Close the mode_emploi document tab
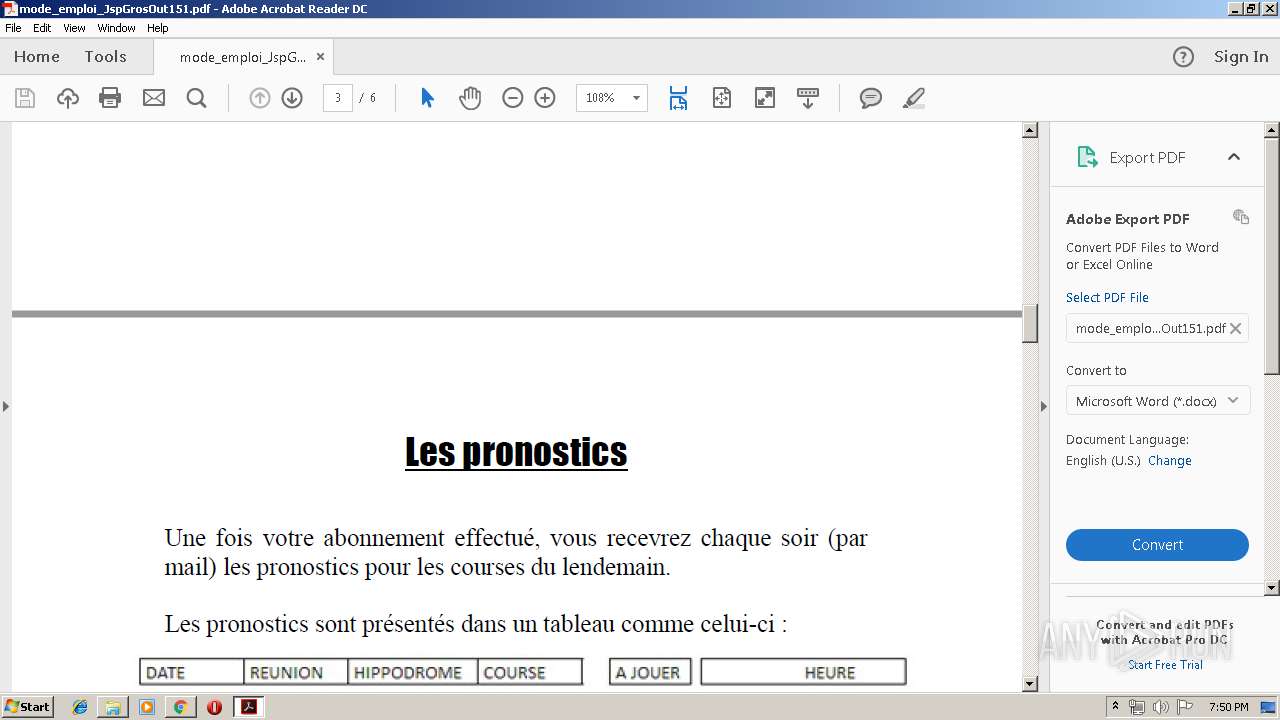1280x720 pixels. (320, 57)
